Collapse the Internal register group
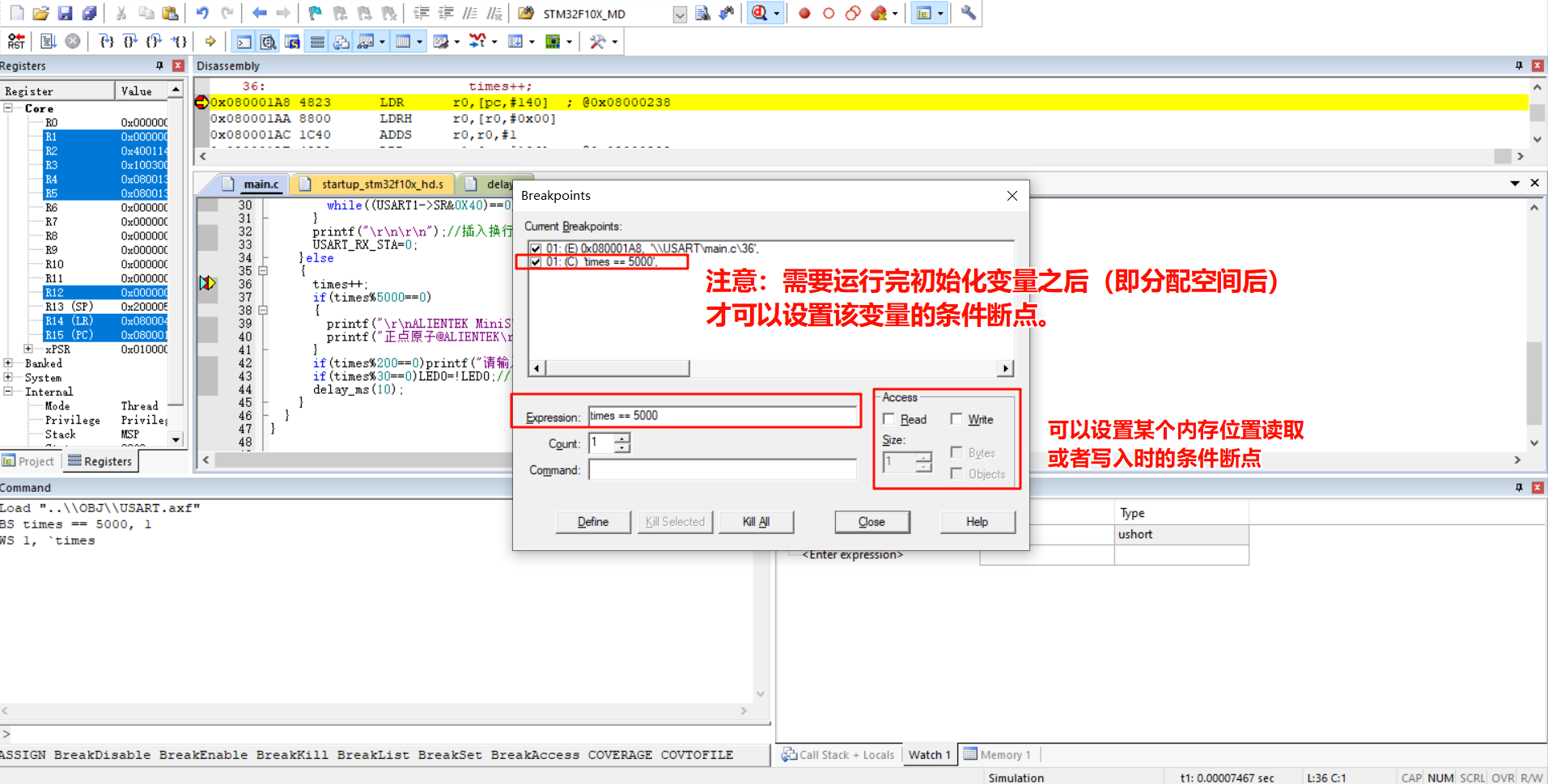Image resolution: width=1548 pixels, height=784 pixels. tap(8, 392)
